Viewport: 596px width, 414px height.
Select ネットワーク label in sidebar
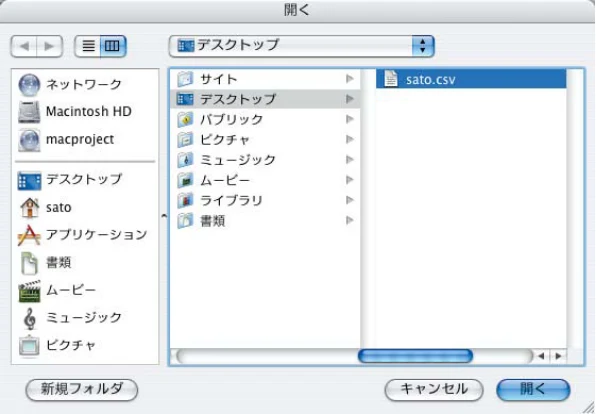tap(84, 84)
